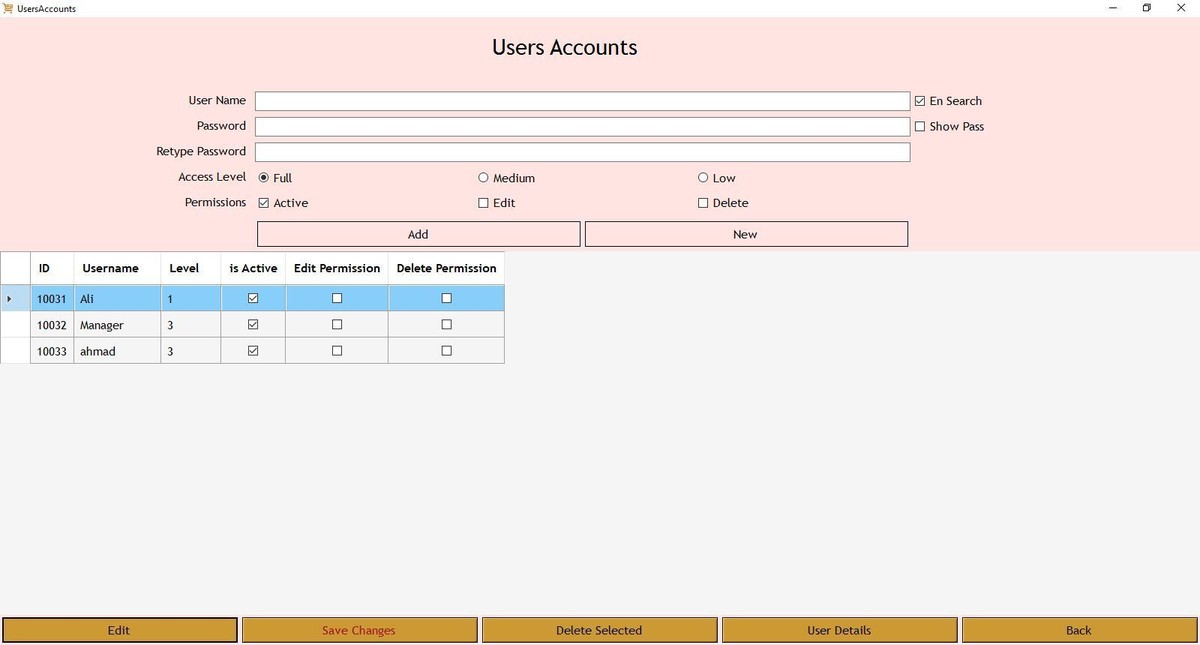Tick the Edit permission checkbox in form
The height and width of the screenshot is (645, 1200).
[x=484, y=203]
